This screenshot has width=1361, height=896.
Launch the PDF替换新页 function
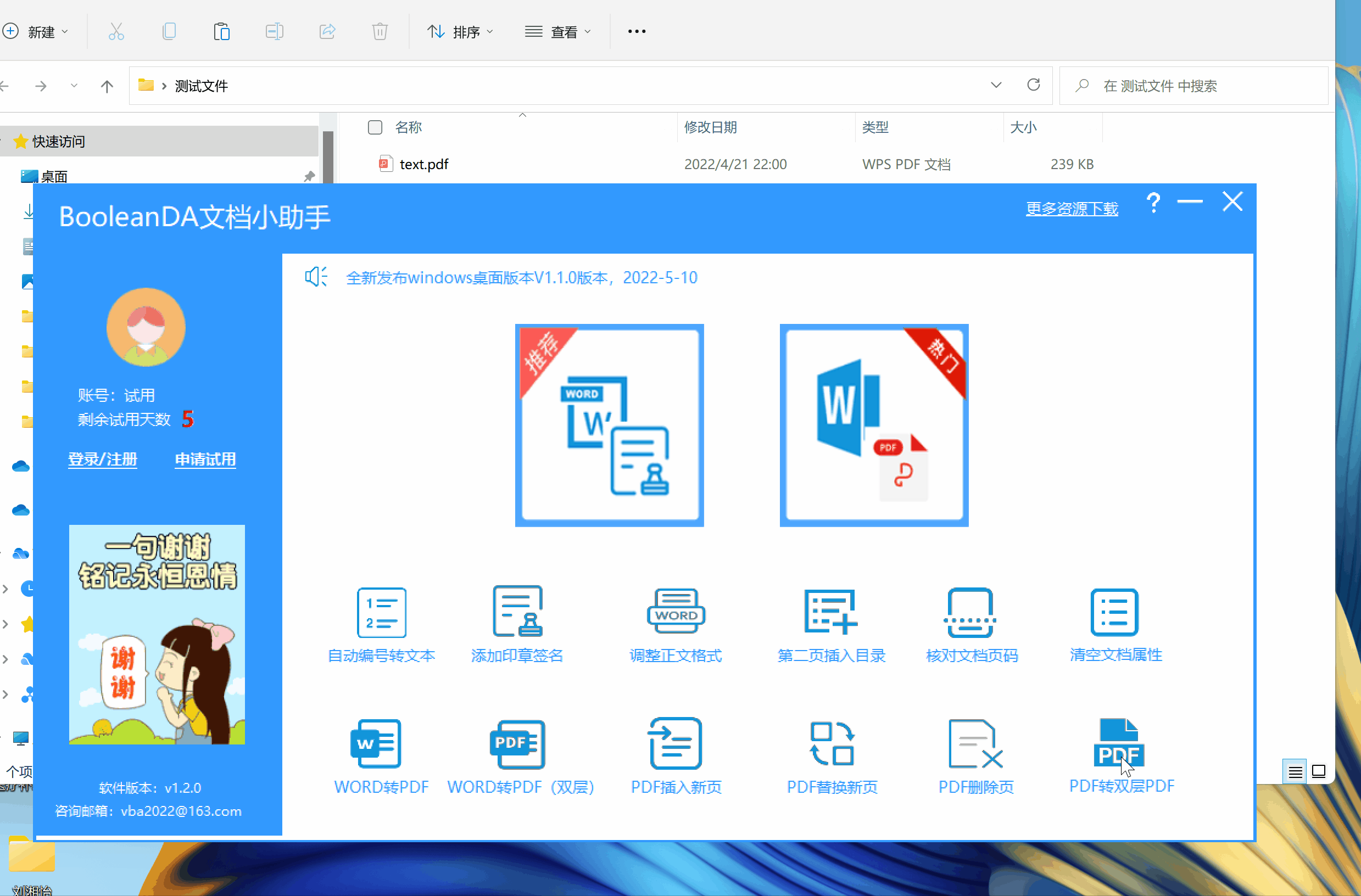click(832, 743)
